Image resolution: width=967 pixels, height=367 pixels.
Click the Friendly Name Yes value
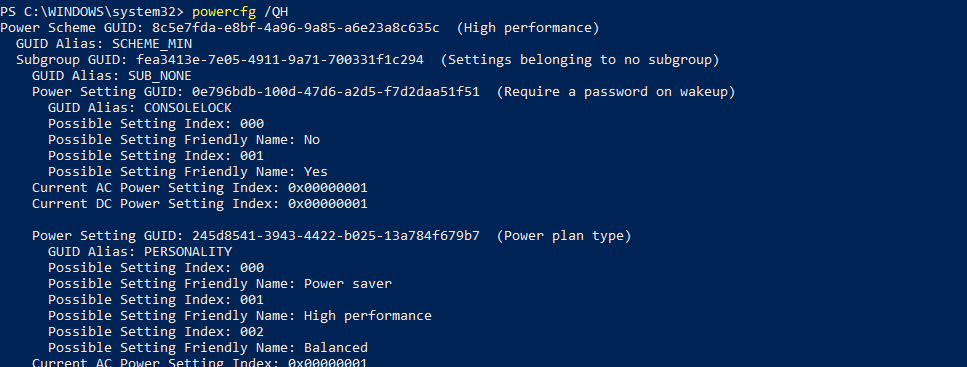(316, 172)
